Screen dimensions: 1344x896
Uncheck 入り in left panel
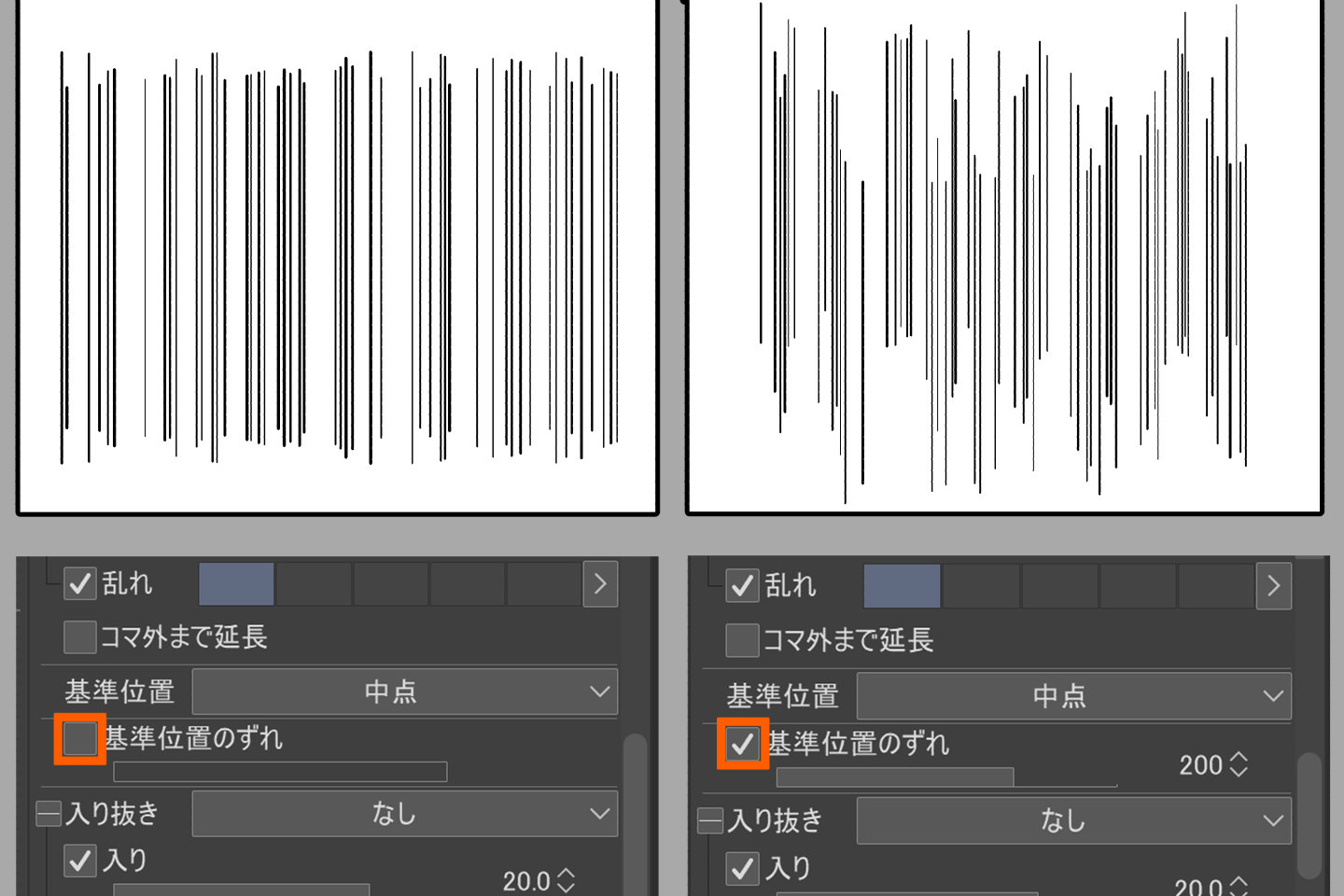pos(82,861)
